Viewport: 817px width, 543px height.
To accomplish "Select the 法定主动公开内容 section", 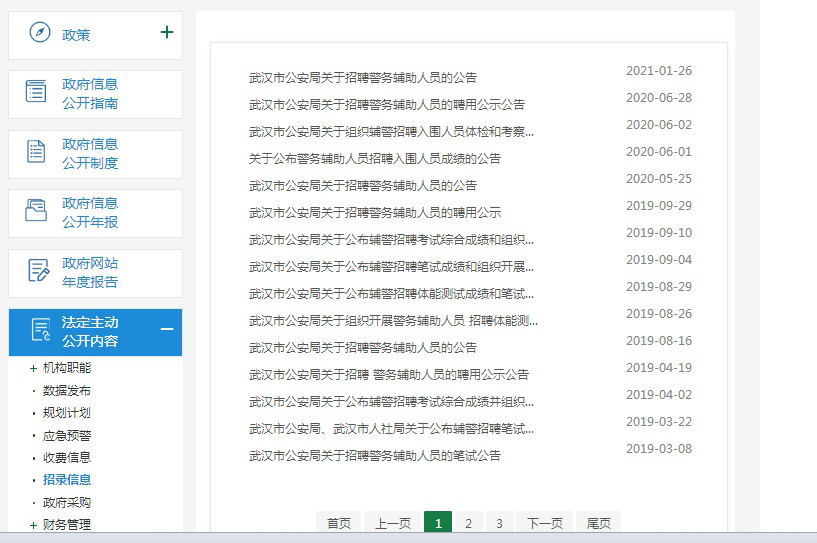I will [95, 332].
